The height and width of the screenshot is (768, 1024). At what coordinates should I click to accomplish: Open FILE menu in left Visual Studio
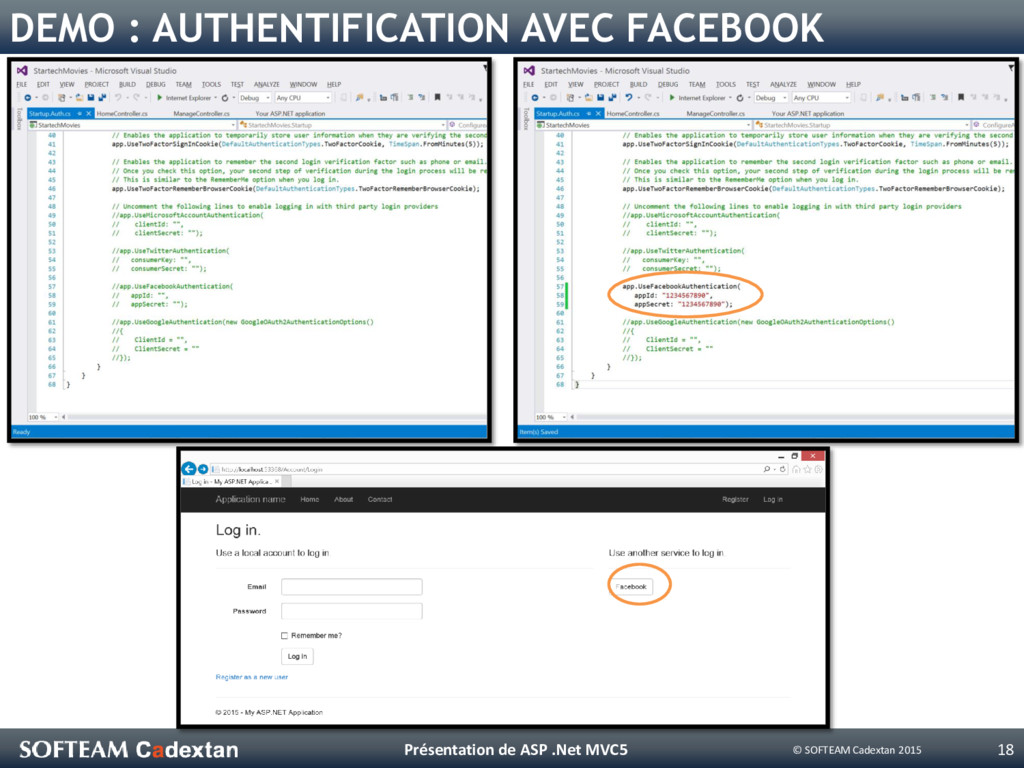(x=22, y=84)
